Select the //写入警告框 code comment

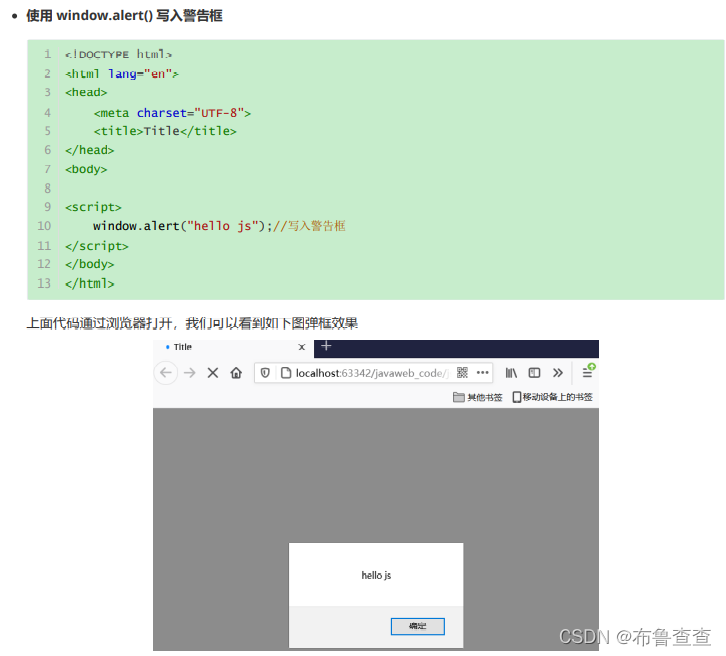[309, 226]
